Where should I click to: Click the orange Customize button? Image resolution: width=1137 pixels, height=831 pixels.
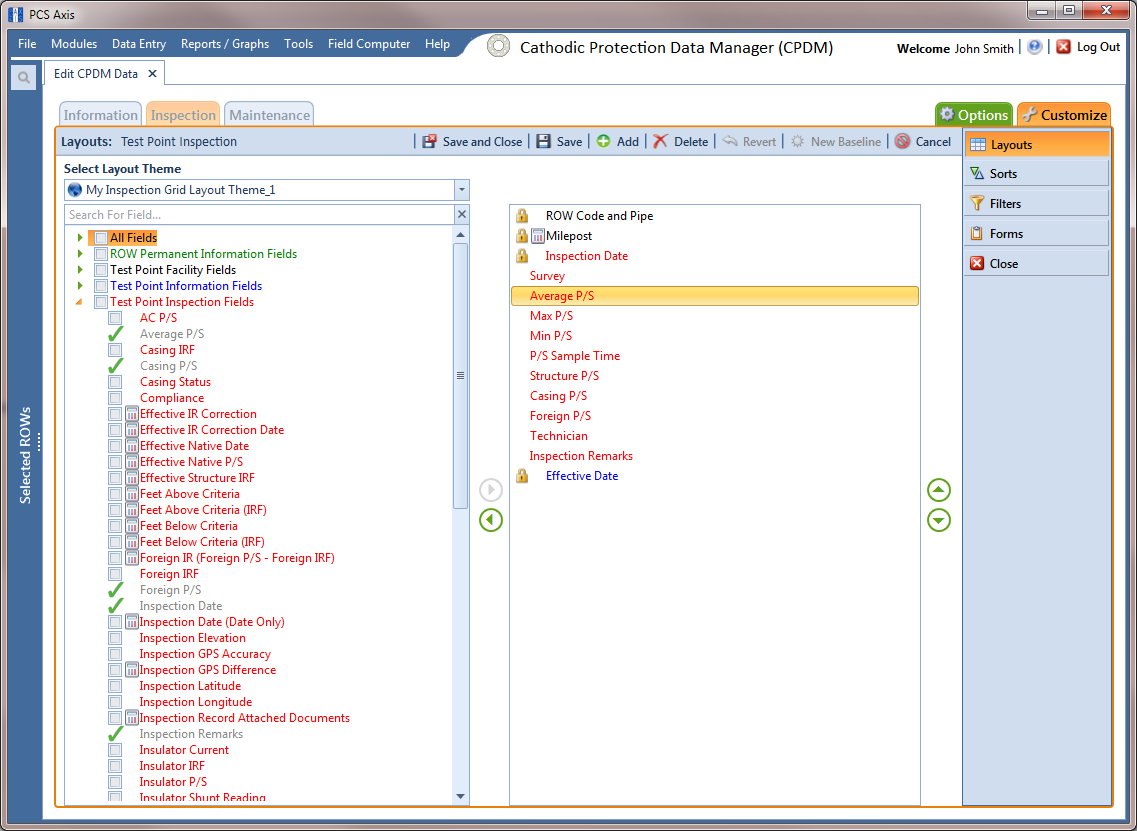coord(1064,115)
